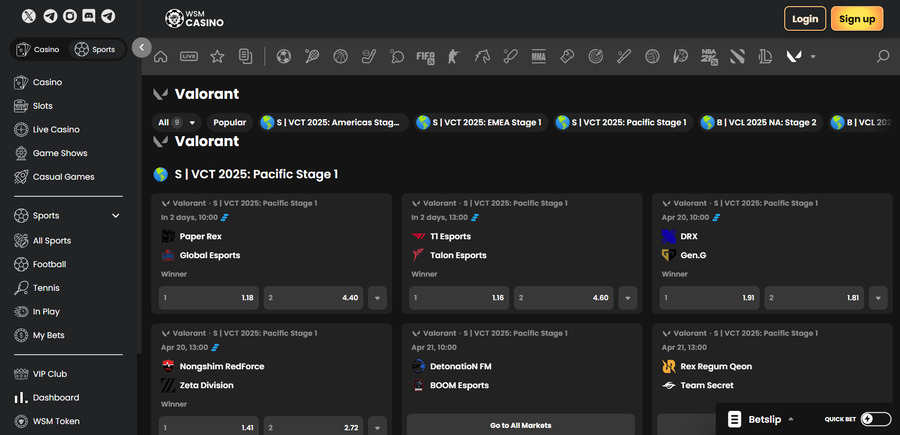Expand the Betslip panel
This screenshot has width=900, height=435.
click(761, 420)
